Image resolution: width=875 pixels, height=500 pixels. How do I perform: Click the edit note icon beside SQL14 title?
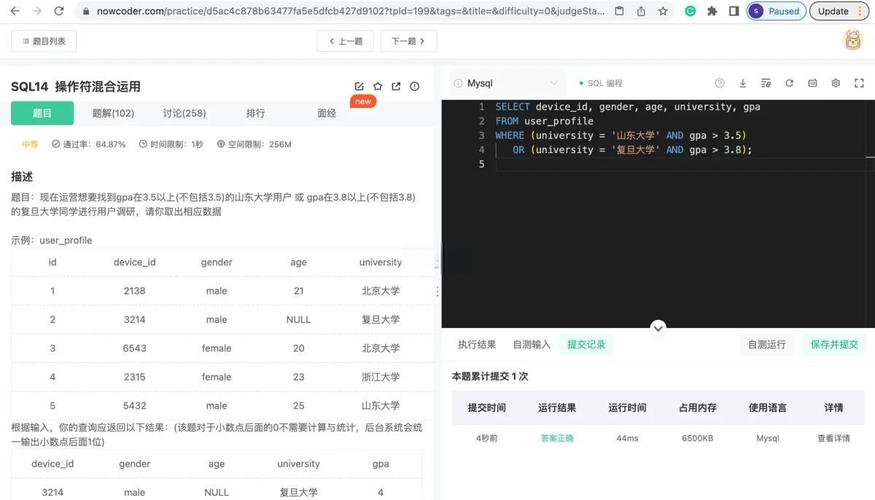pos(359,86)
